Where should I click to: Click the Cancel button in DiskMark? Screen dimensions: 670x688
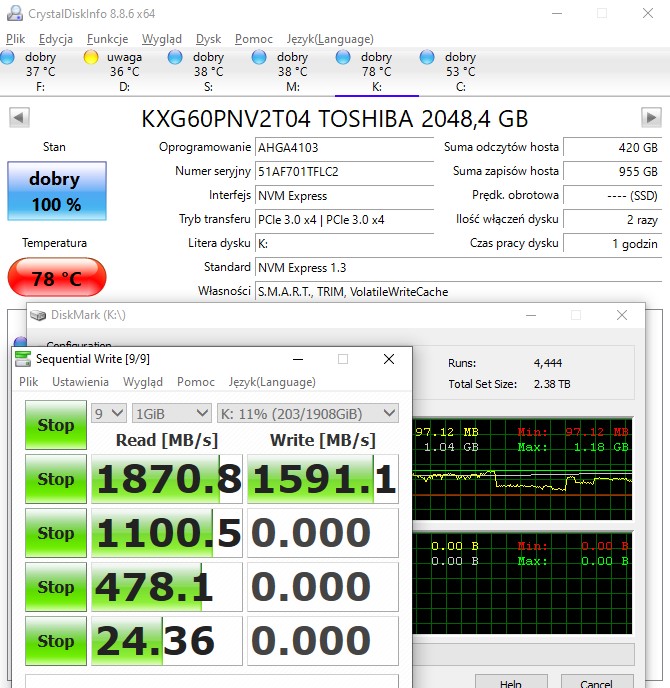point(595,684)
